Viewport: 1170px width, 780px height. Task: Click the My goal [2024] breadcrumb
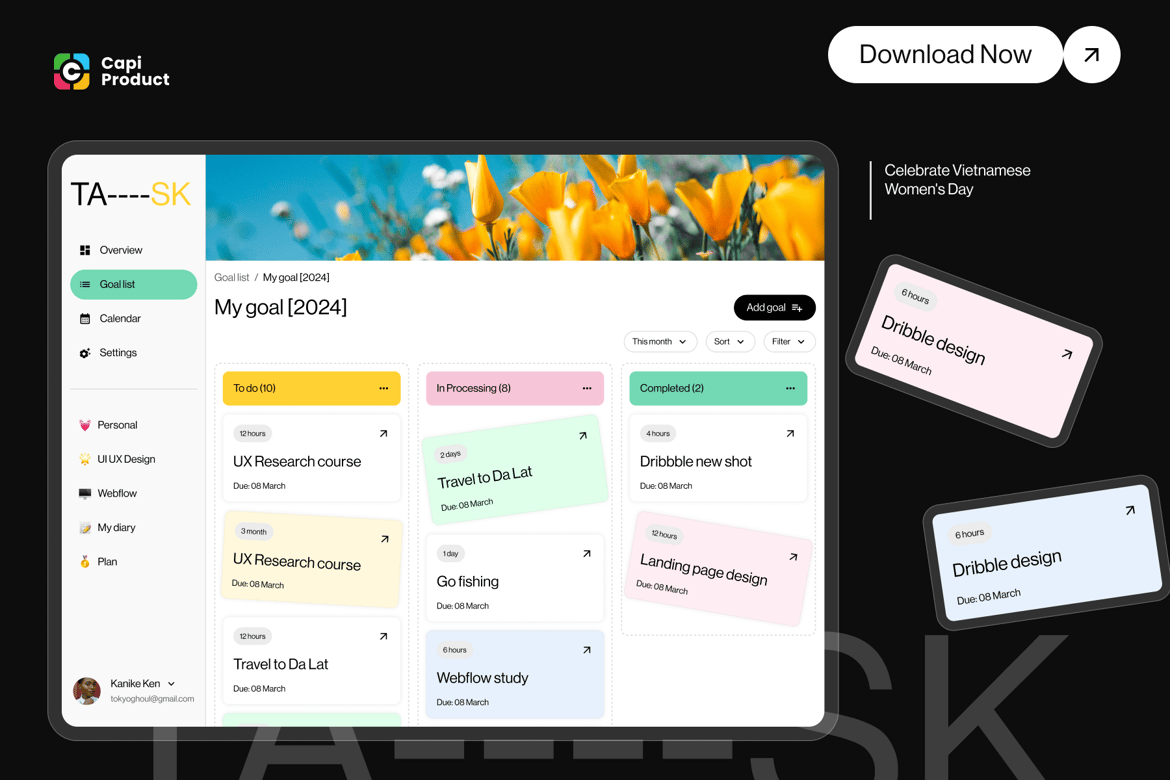tap(295, 277)
